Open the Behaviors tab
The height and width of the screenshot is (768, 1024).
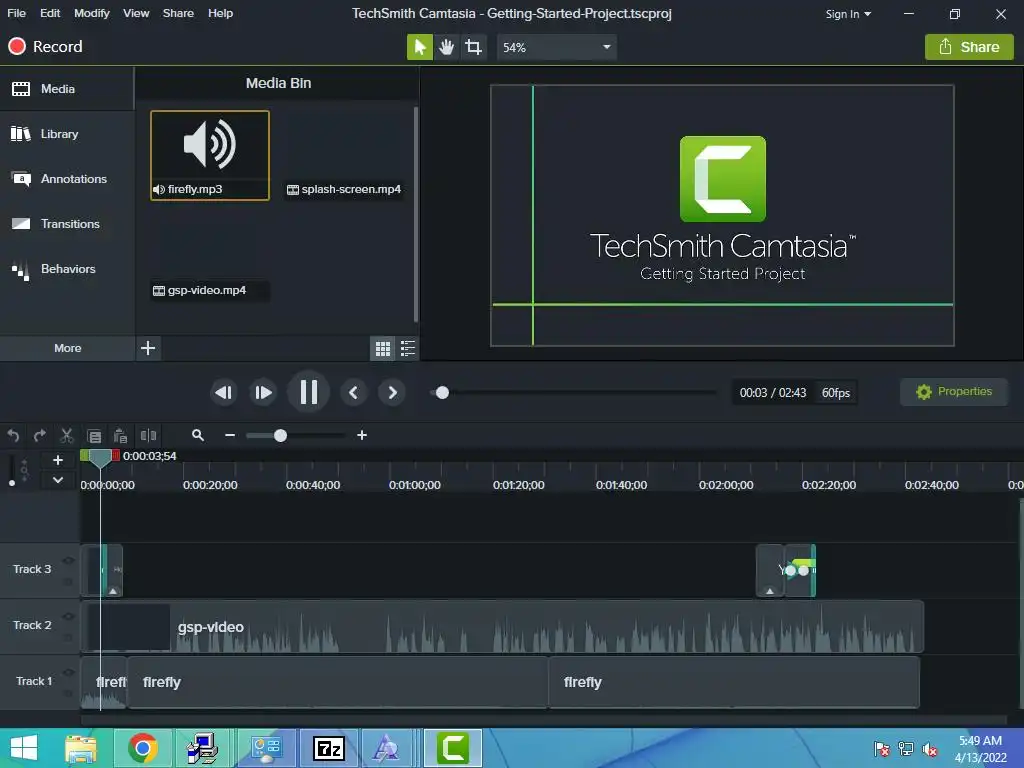67,269
